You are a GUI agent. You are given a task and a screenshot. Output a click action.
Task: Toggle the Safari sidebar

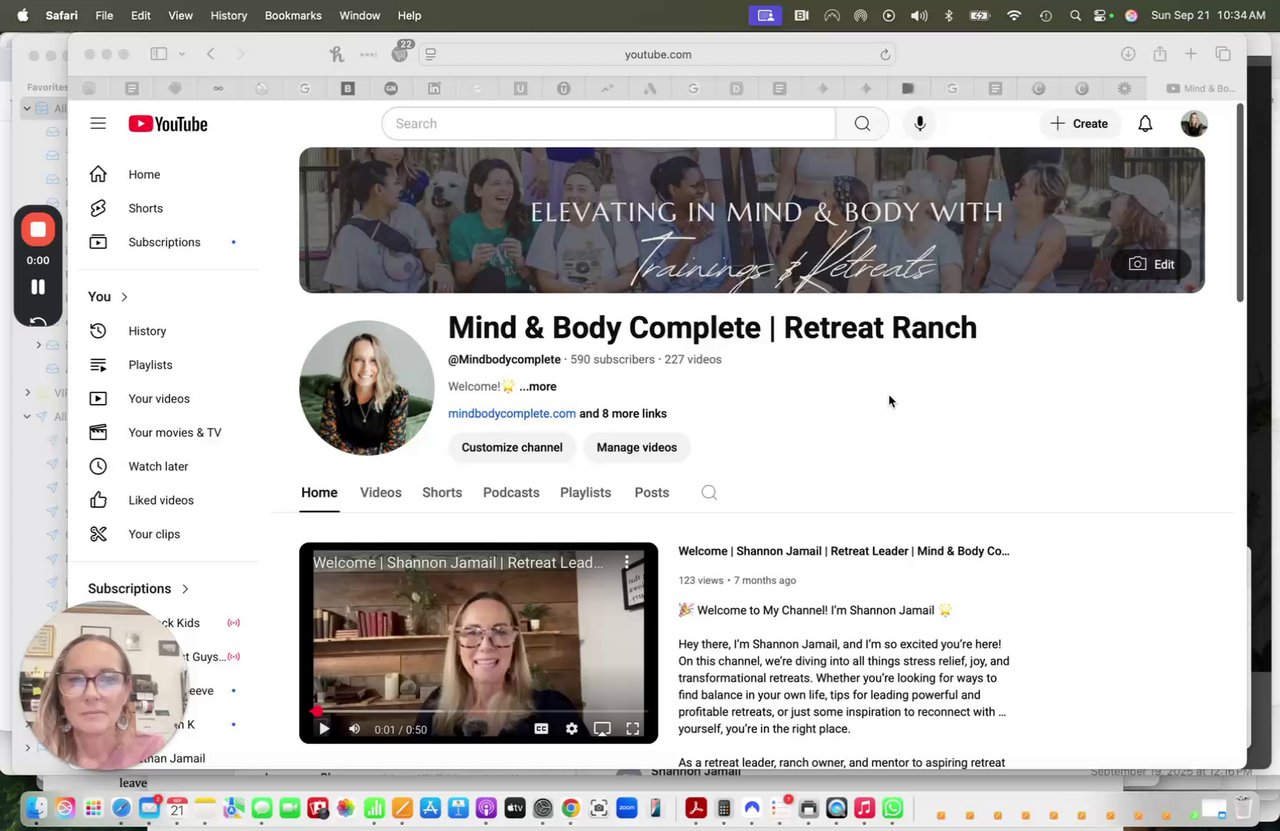coord(158,54)
